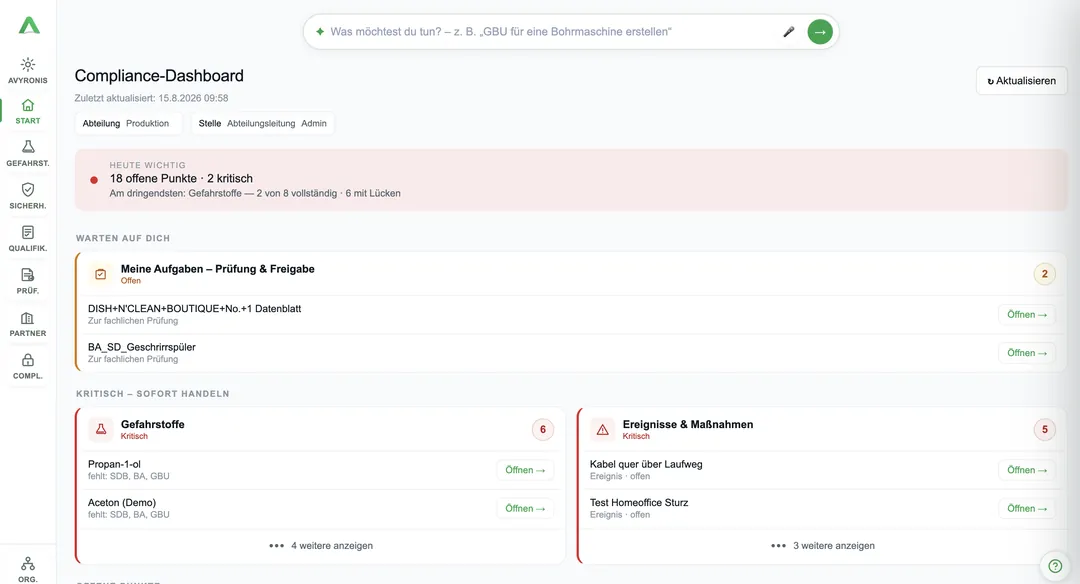1080x584 pixels.
Task: Click 'Gefahrstoffe' card title
Action: tap(153, 424)
